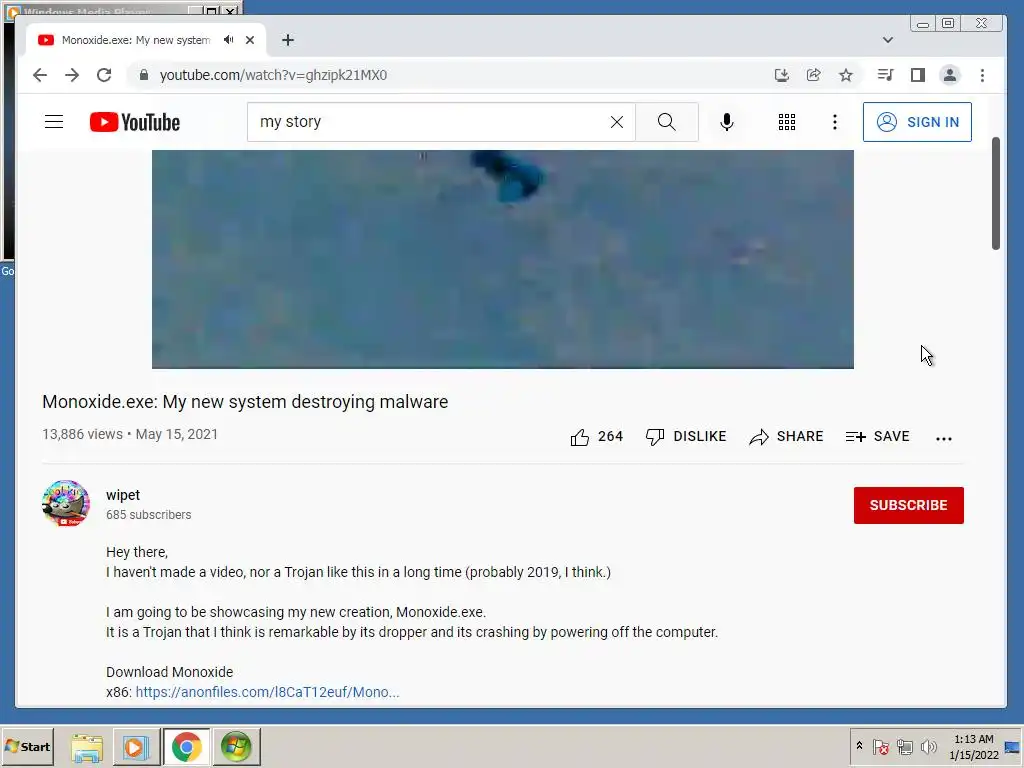The width and height of the screenshot is (1024, 768).
Task: Click the YouTube logo
Action: click(135, 122)
